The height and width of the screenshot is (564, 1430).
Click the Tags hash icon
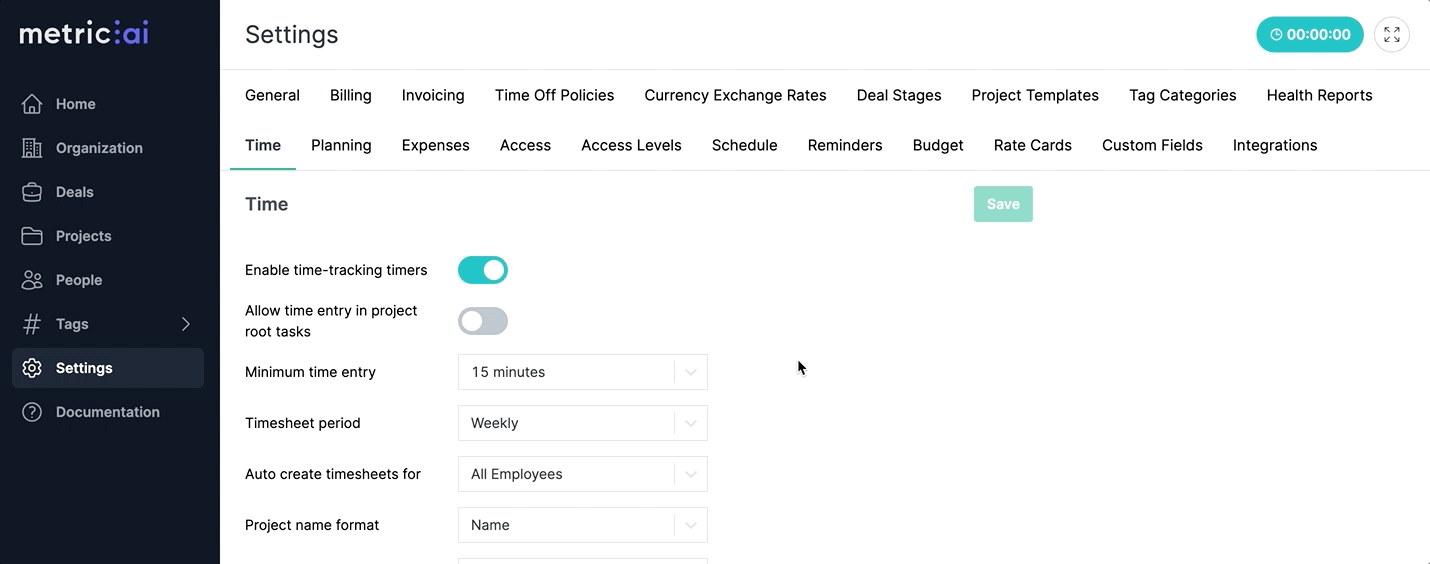pos(32,324)
